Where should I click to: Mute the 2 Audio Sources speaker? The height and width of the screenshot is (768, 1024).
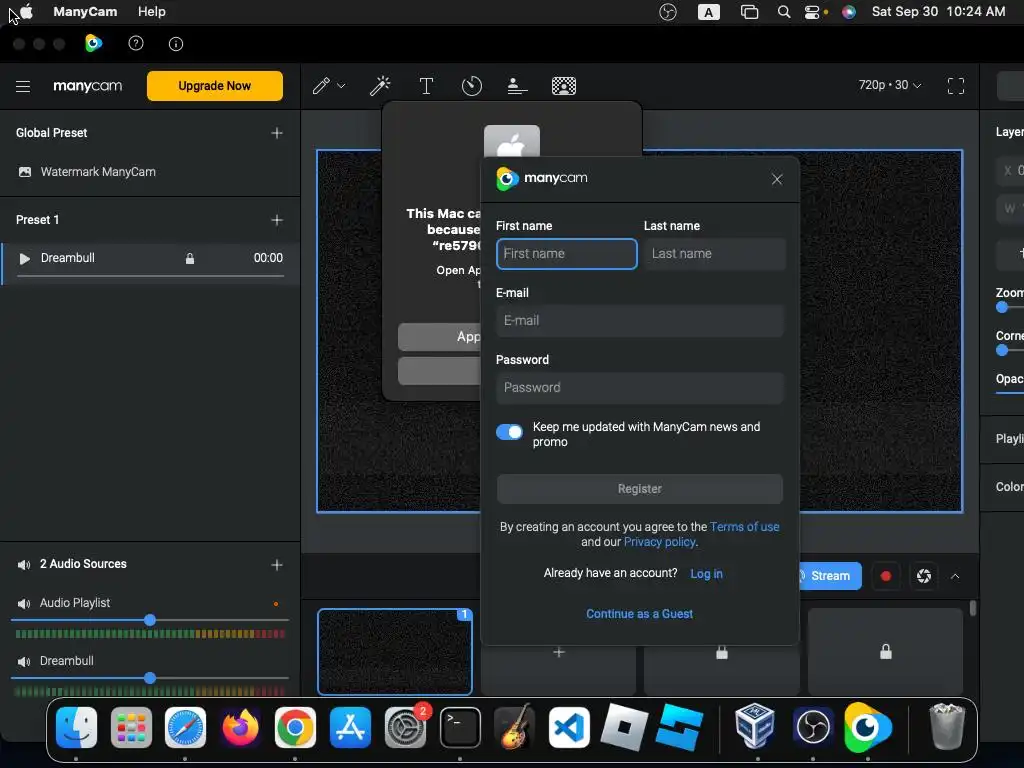point(24,565)
